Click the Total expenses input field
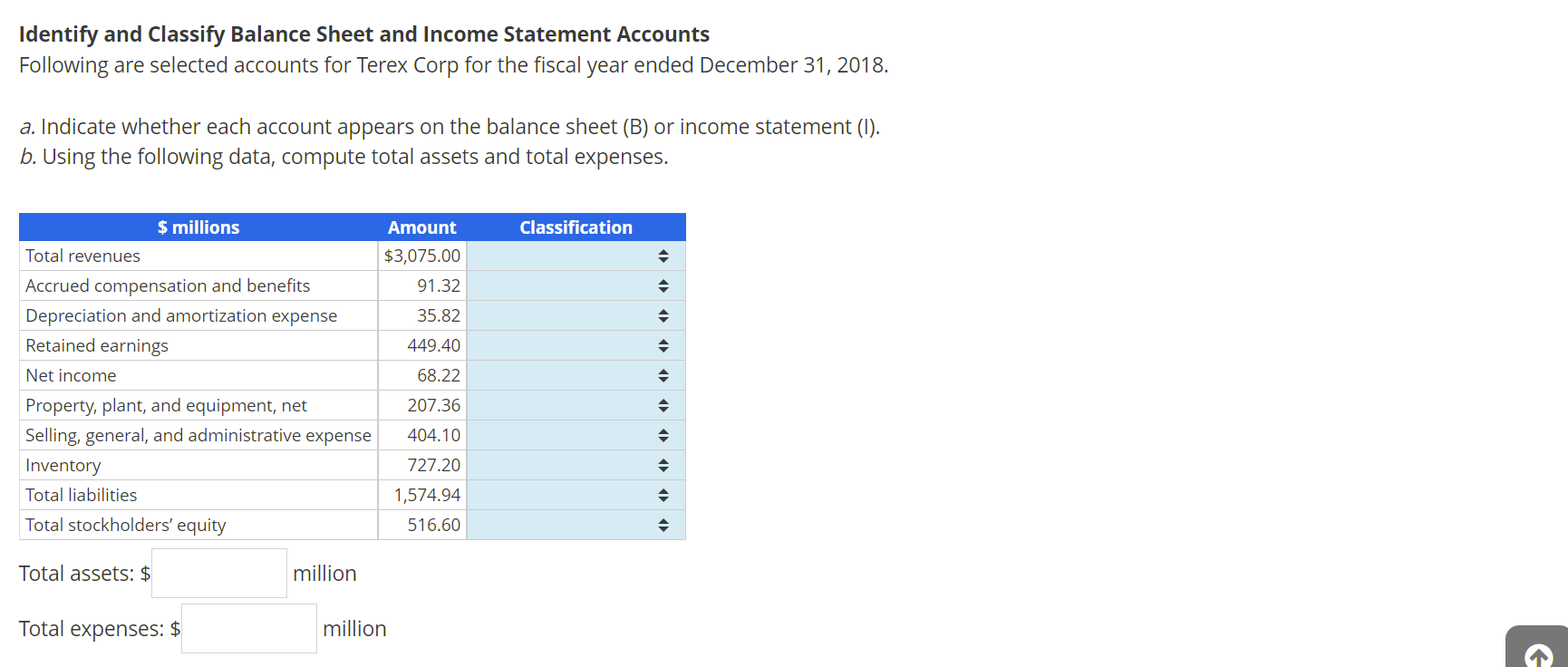 tap(248, 628)
